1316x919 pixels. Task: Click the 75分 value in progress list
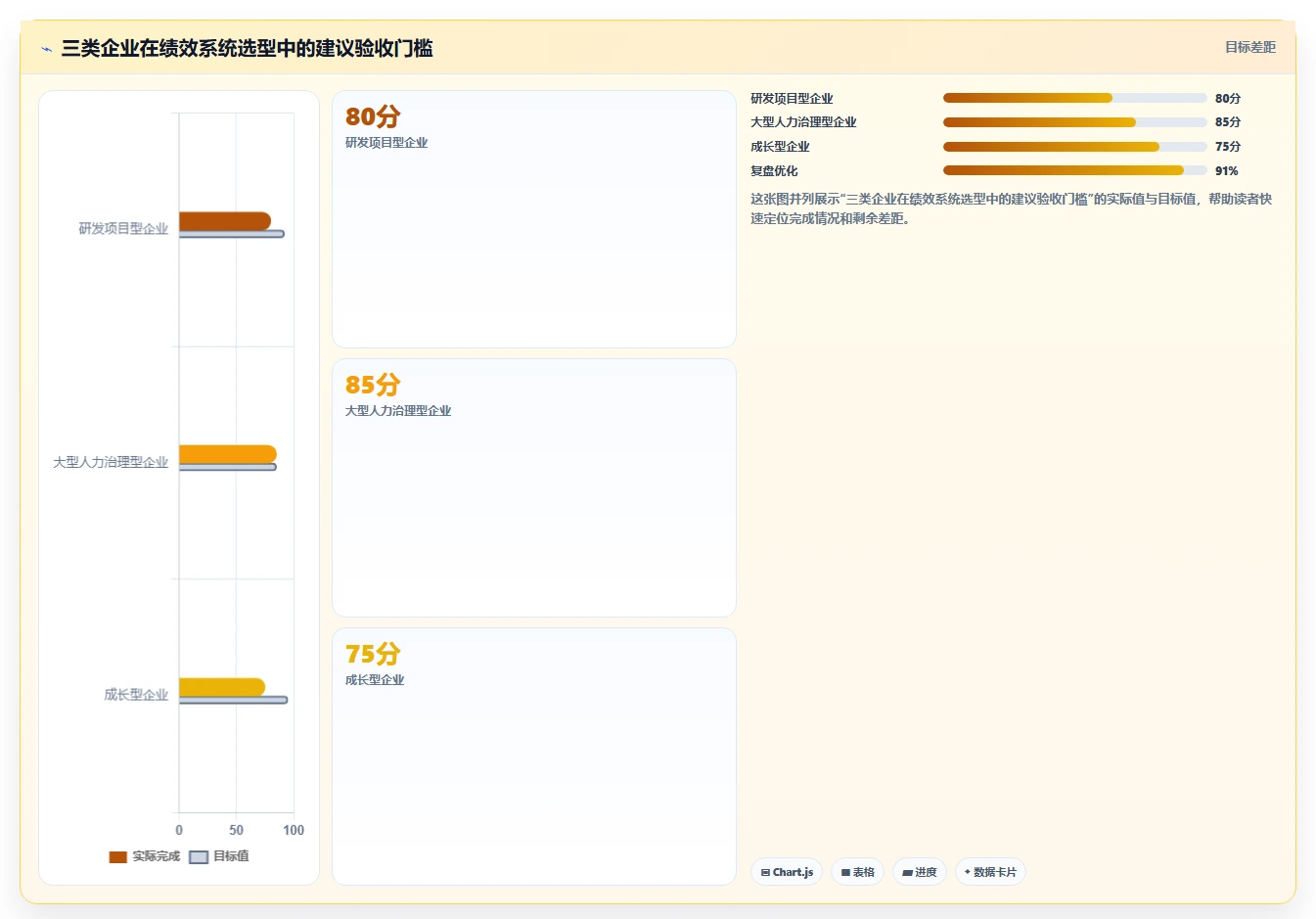1228,147
